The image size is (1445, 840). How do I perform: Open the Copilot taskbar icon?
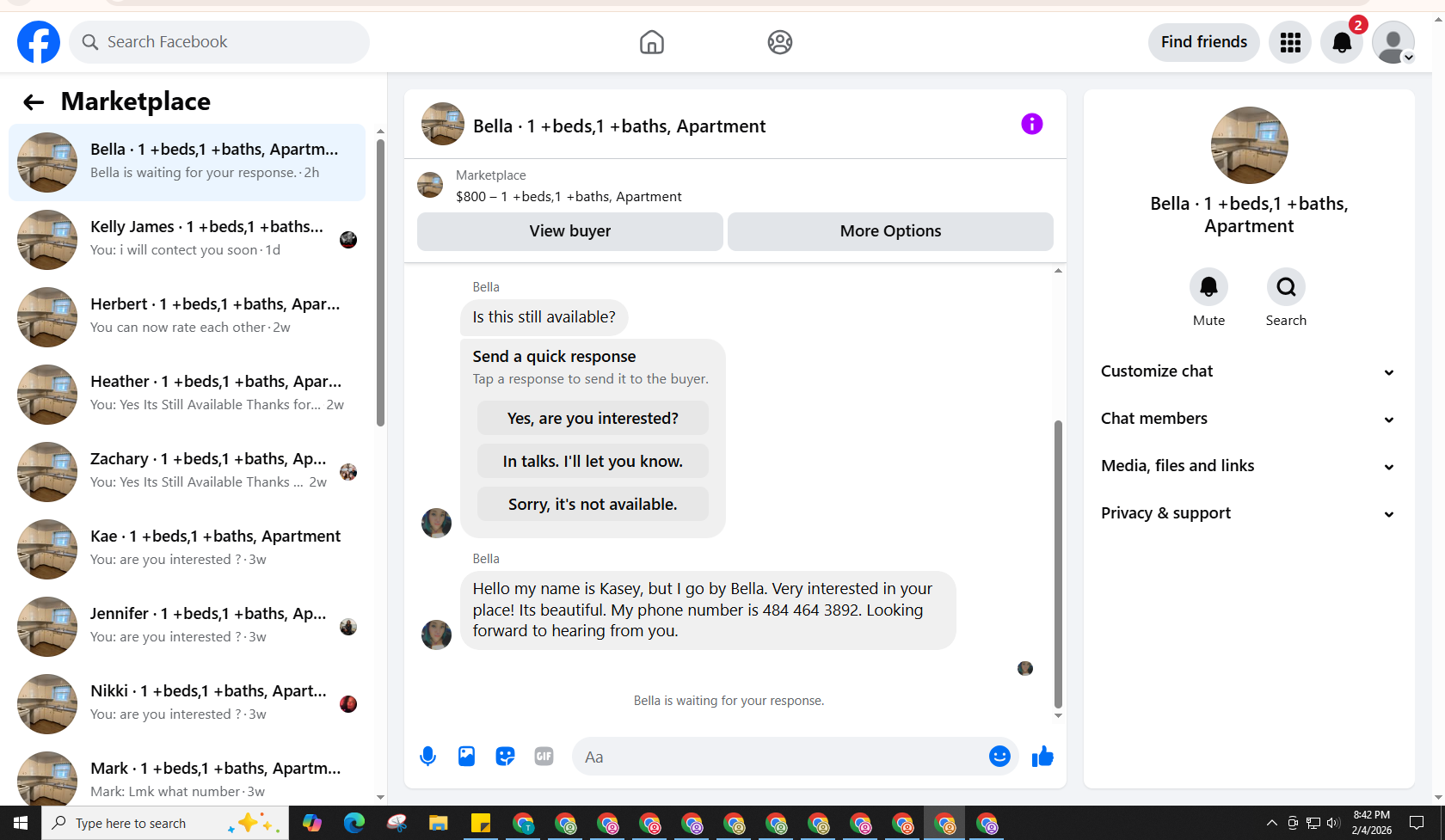point(312,824)
